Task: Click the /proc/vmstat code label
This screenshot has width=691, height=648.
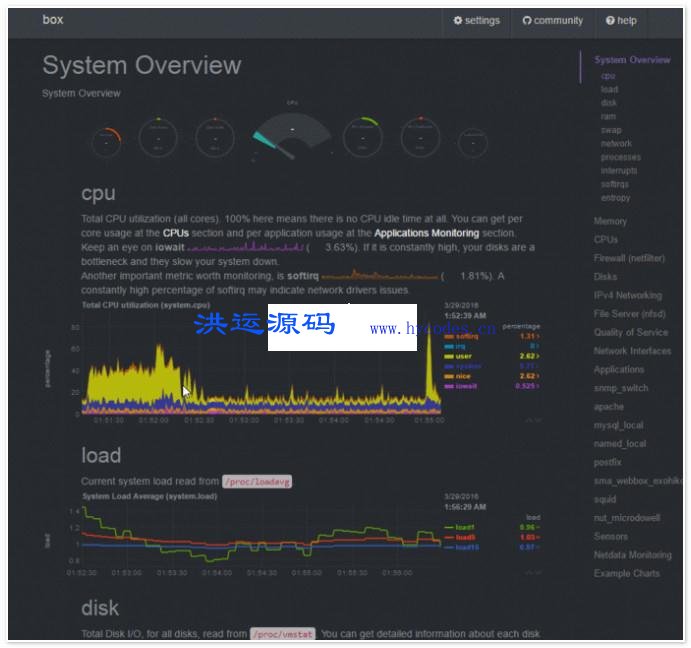Action: [282, 634]
